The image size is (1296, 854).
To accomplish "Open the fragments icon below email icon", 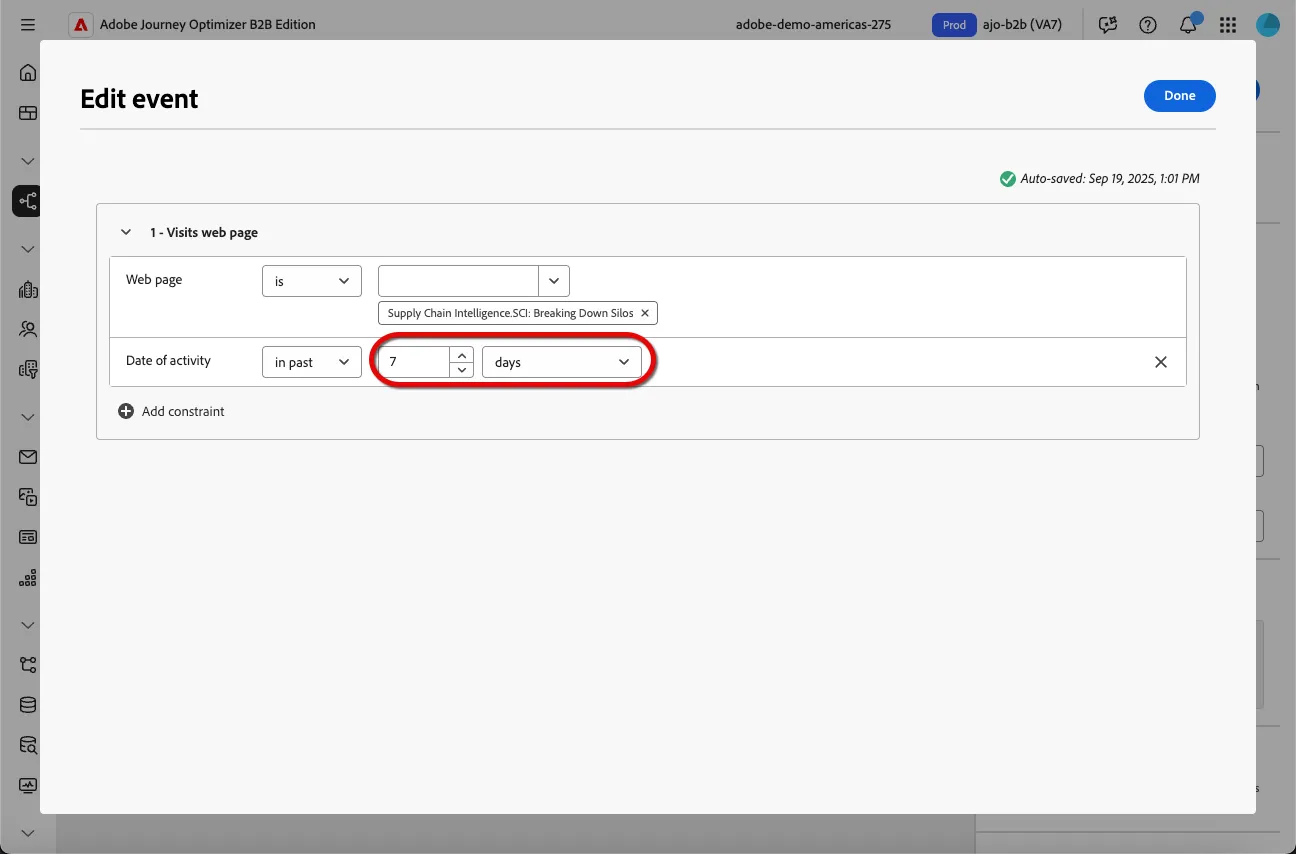I will (28, 496).
